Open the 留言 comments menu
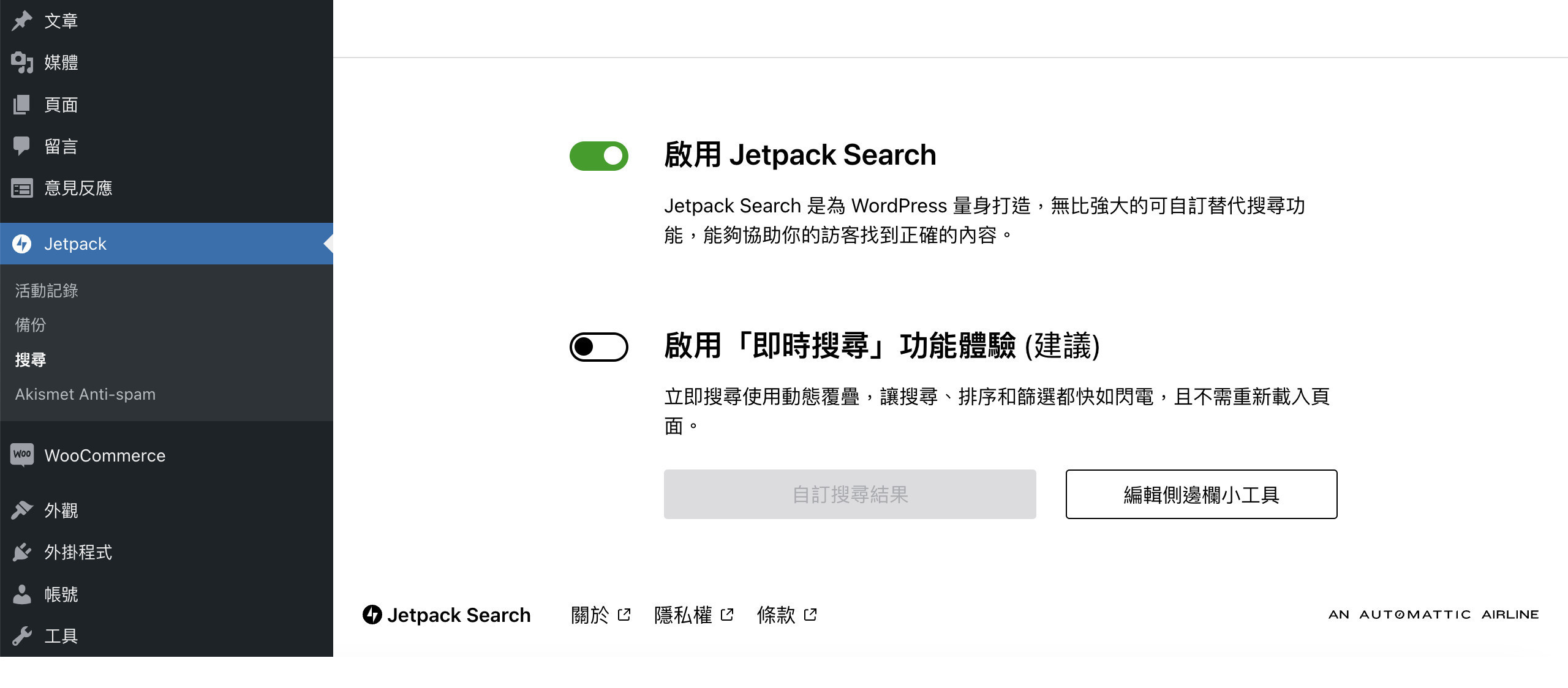This screenshot has height=688, width=1568. click(x=167, y=146)
